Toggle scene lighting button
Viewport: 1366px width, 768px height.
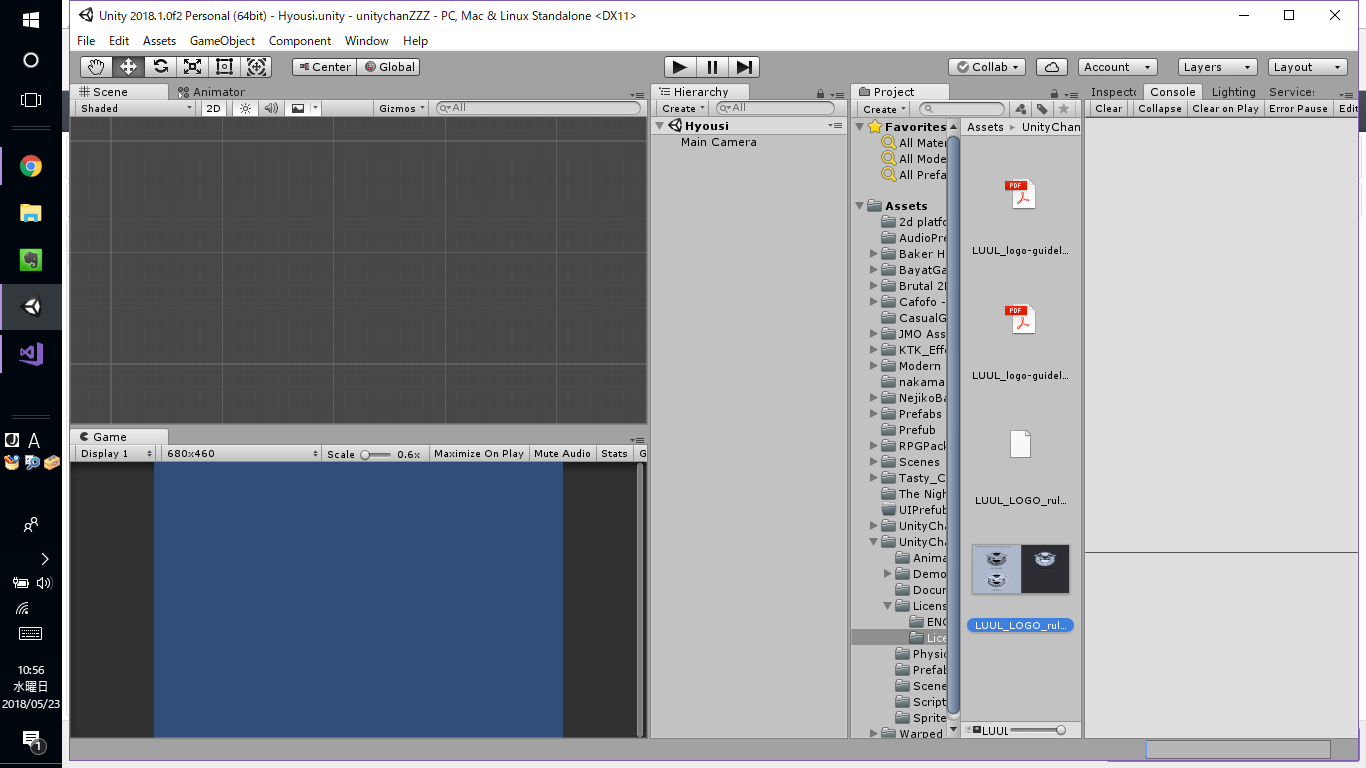pos(245,108)
